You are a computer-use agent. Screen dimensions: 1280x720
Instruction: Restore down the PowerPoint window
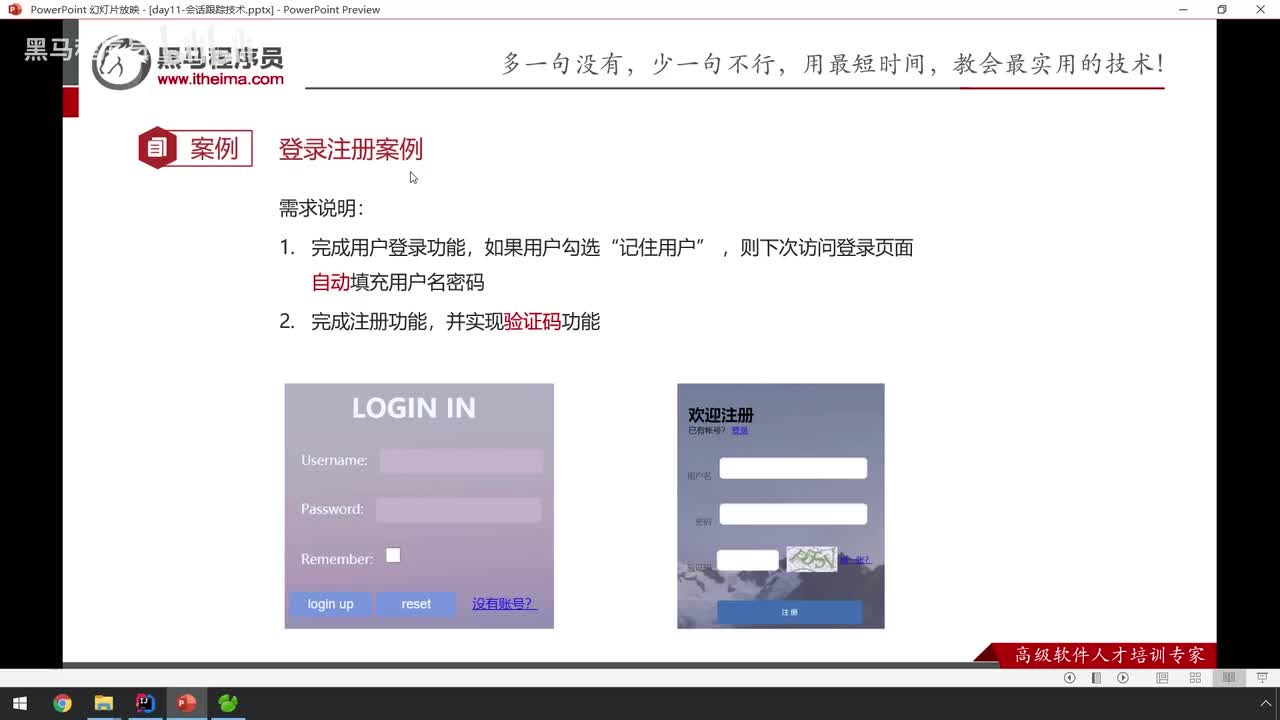coord(1221,9)
